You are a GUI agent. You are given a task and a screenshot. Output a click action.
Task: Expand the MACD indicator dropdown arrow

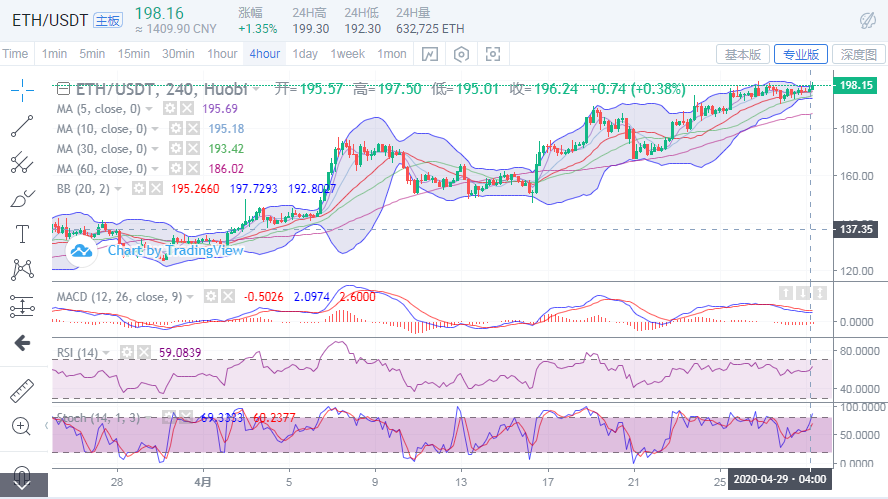tap(190, 297)
